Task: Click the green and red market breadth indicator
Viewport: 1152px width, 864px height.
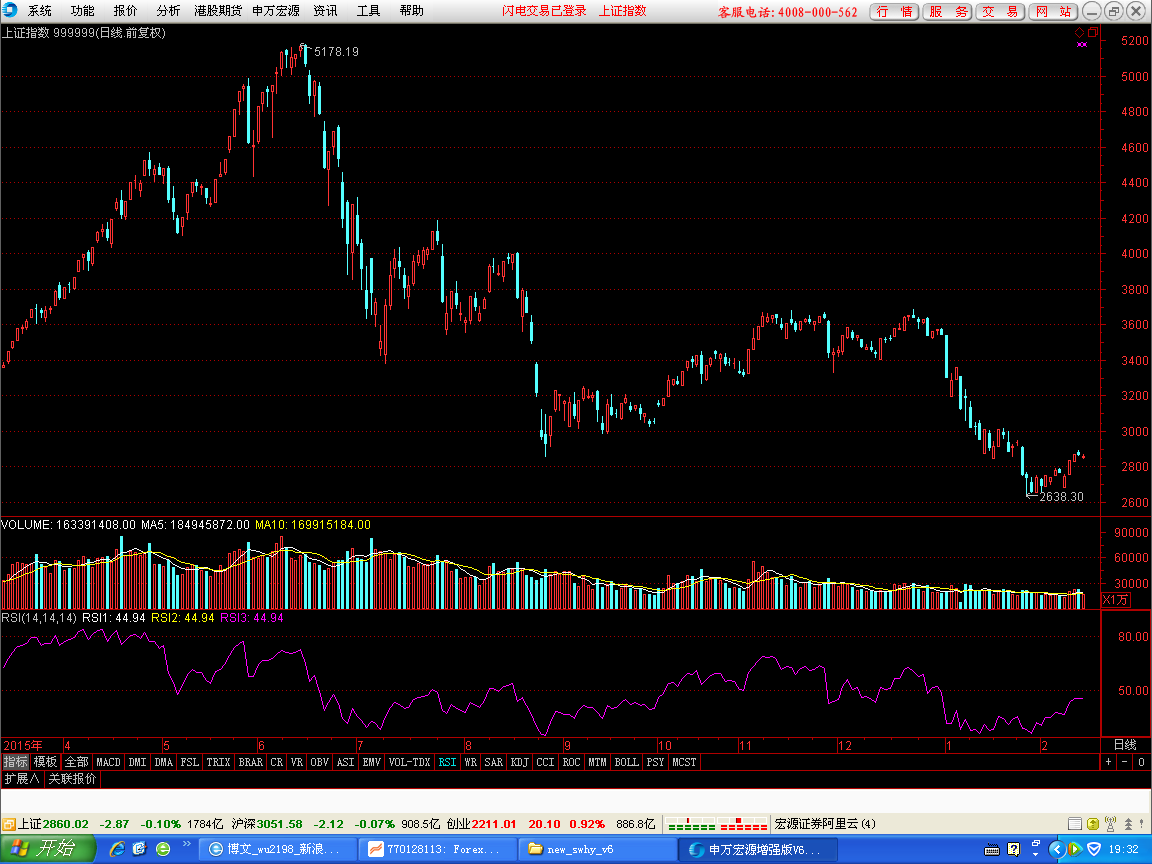Action: point(717,824)
